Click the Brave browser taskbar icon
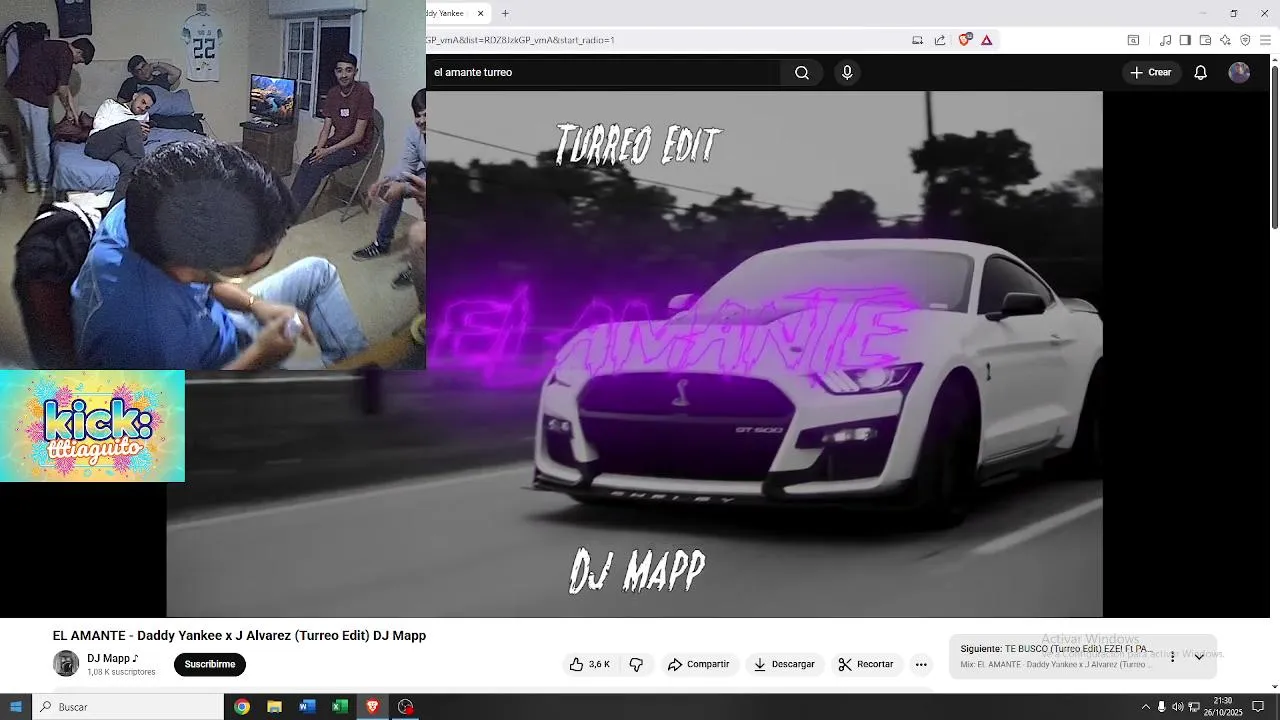 (373, 707)
